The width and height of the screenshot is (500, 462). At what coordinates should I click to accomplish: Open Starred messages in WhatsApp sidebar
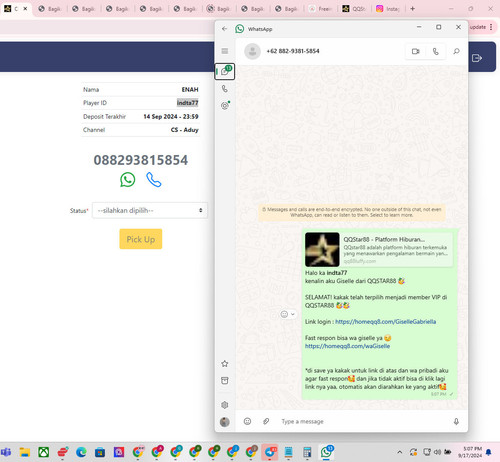tap(225, 364)
